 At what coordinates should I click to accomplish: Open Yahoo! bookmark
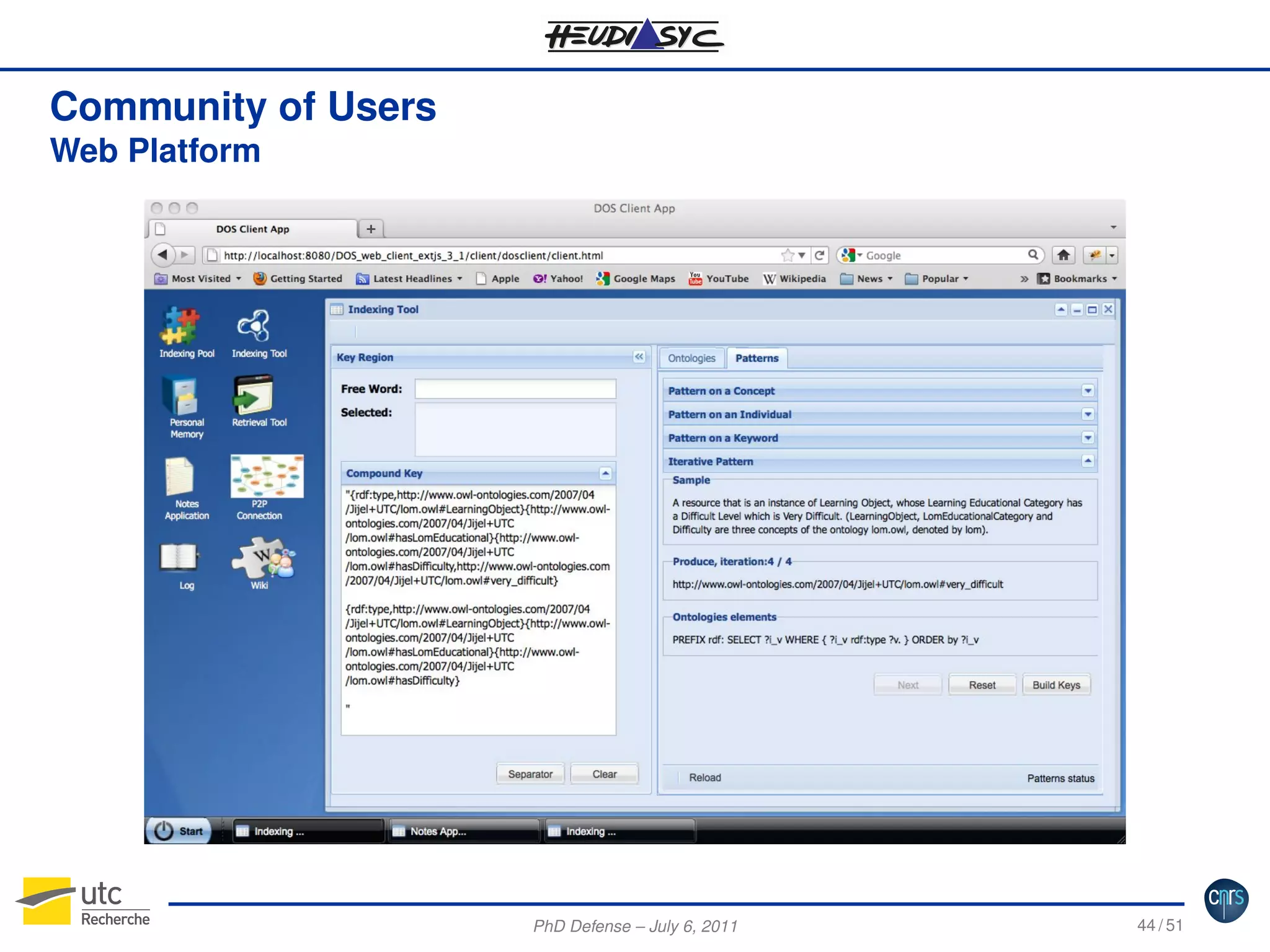(558, 278)
